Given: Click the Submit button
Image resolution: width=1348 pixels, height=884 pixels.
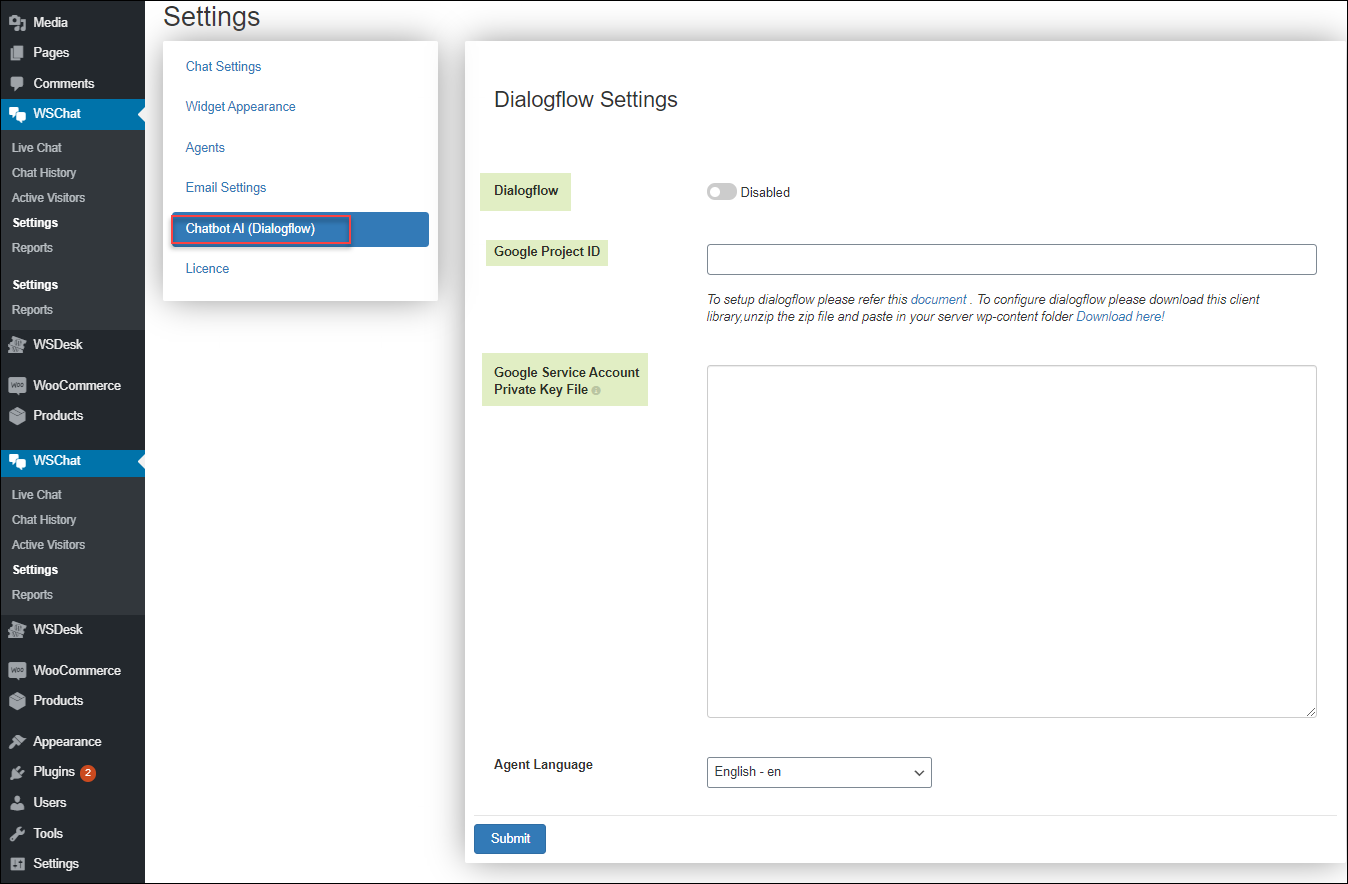Looking at the screenshot, I should point(510,838).
